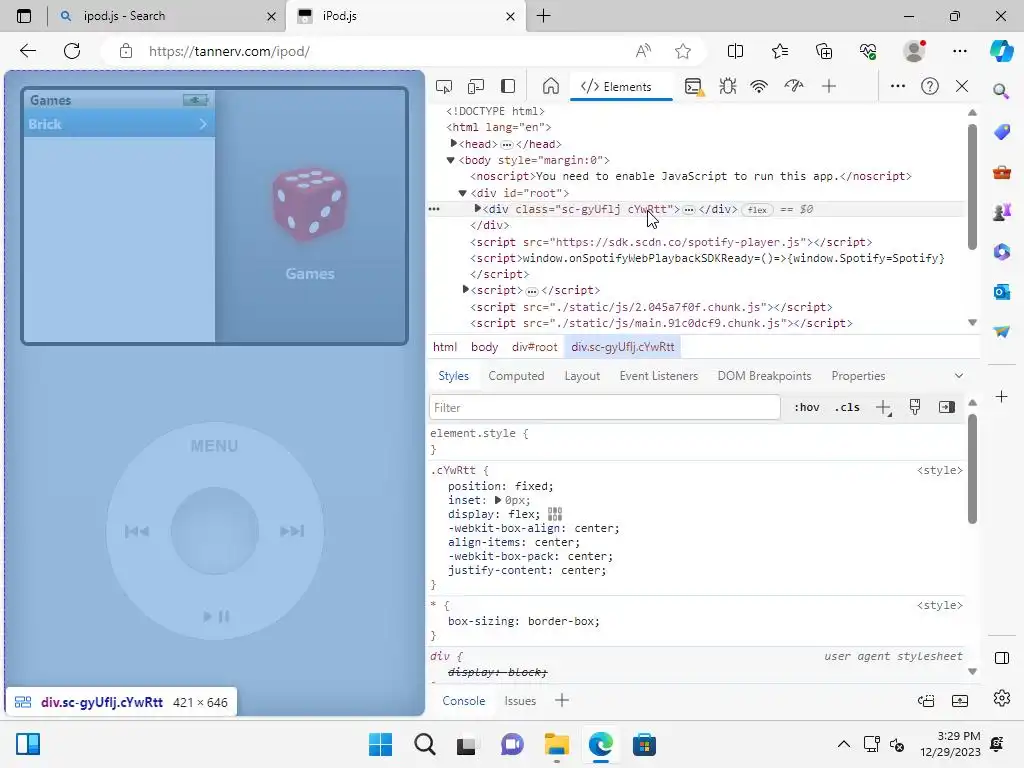Viewport: 1024px width, 768px height.
Task: Open Microsoft Store from the taskbar
Action: pos(644,744)
